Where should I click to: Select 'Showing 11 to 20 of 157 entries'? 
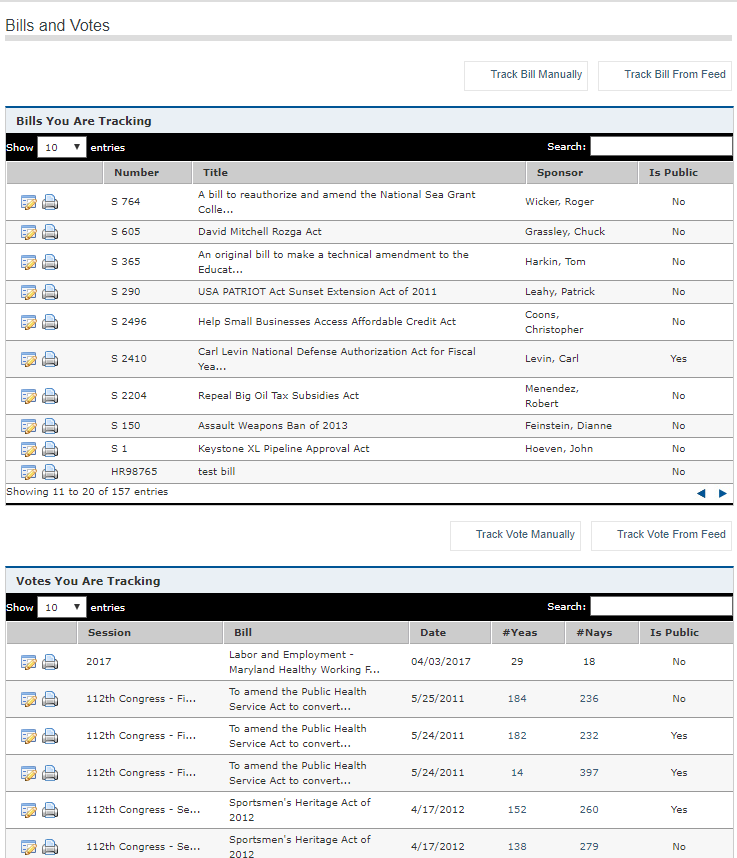click(x=87, y=491)
